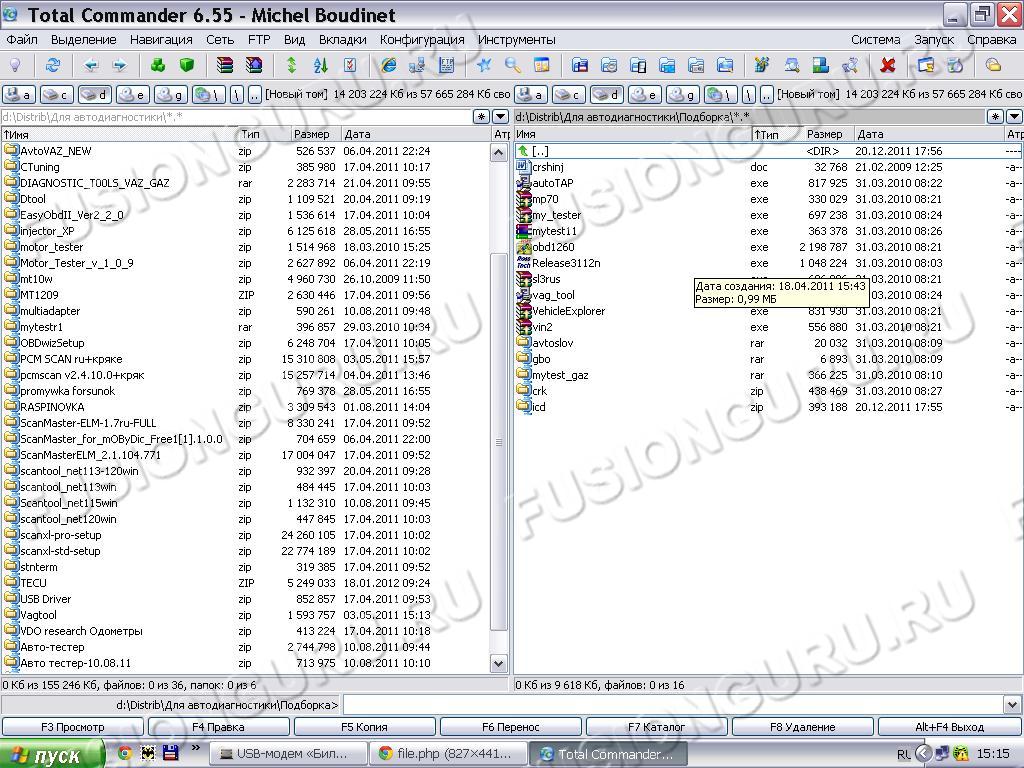Open the Файл menu
The height and width of the screenshot is (768, 1024).
pos(22,40)
